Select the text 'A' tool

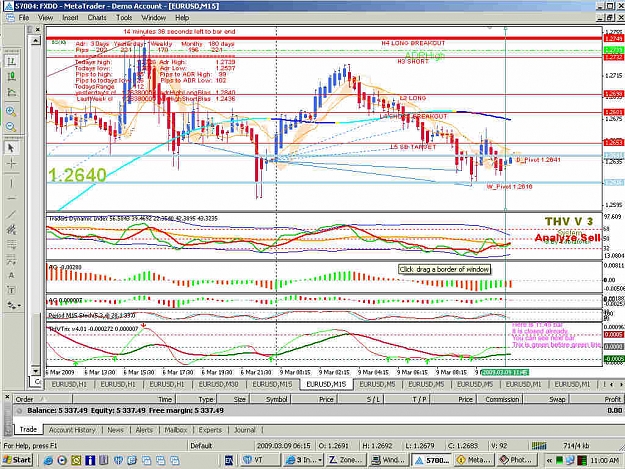[x=11, y=275]
